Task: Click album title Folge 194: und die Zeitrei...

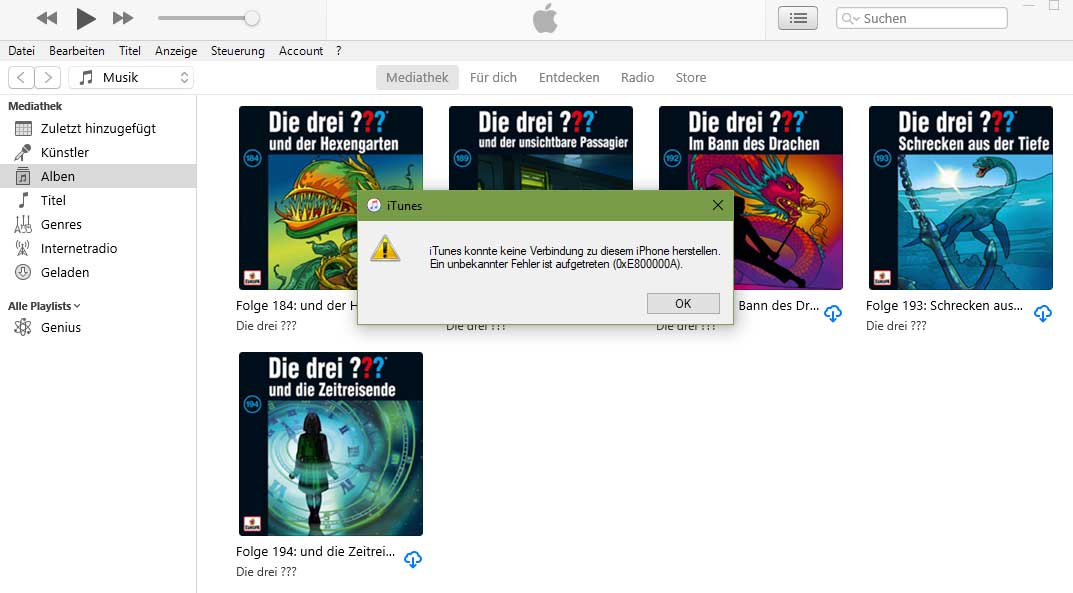Action: point(315,551)
